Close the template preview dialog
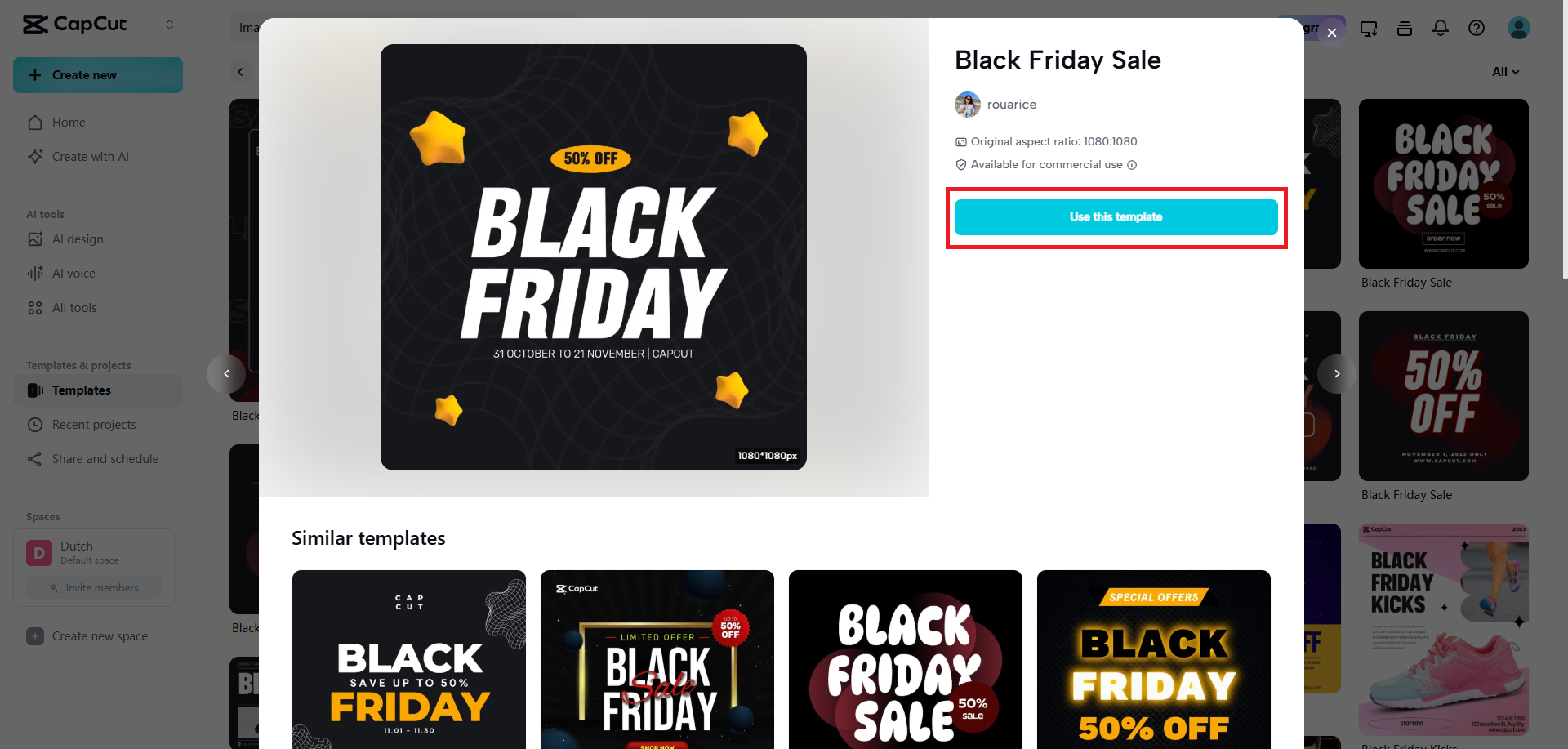This screenshot has width=1568, height=749. 1332,33
